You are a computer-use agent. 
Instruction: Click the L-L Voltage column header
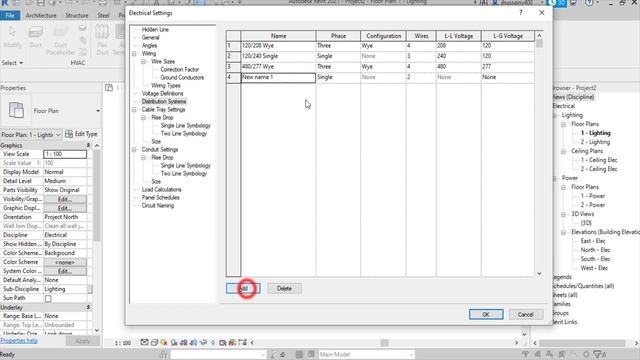tap(459, 36)
